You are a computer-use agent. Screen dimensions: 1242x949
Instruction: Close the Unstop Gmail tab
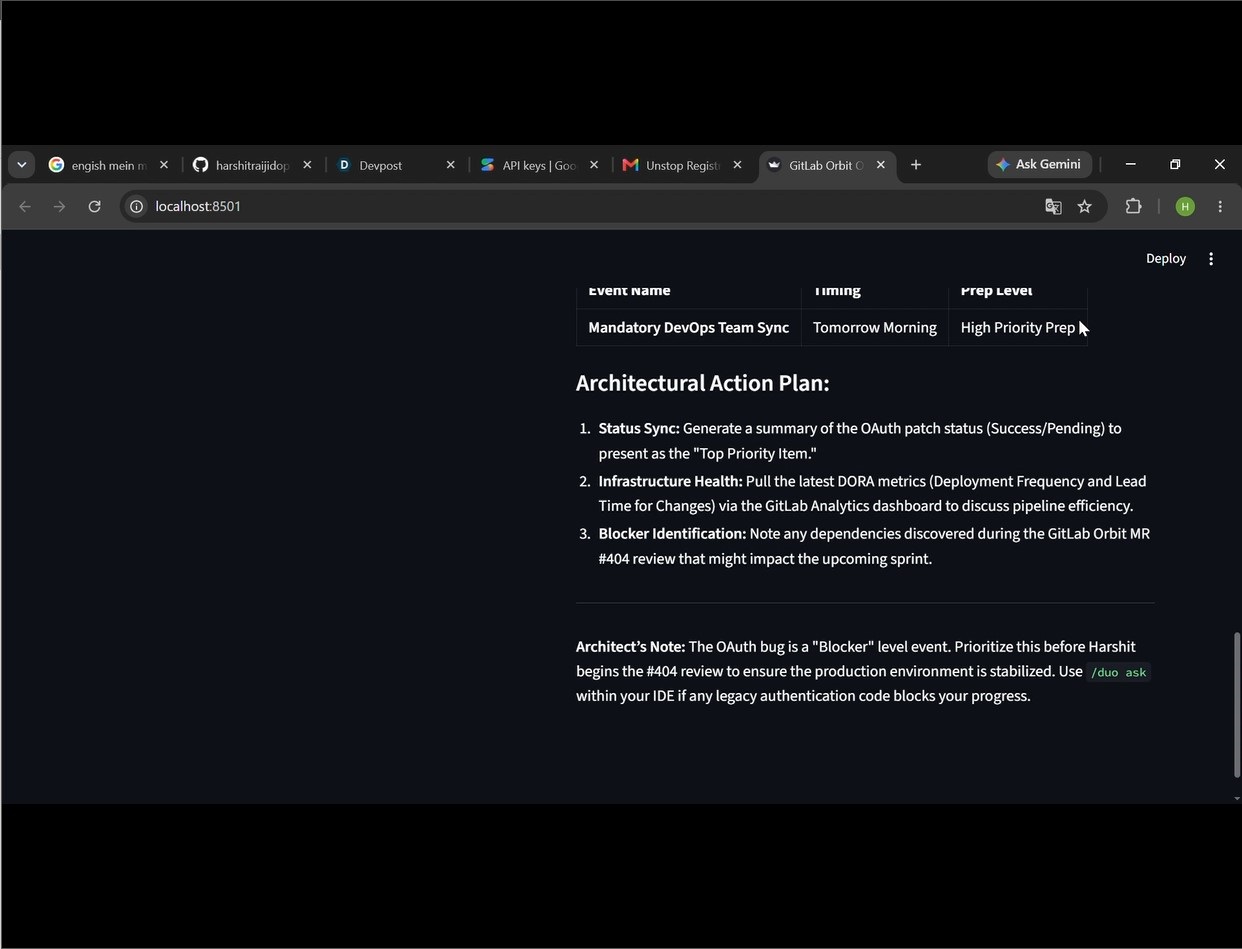pyautogui.click(x=737, y=165)
